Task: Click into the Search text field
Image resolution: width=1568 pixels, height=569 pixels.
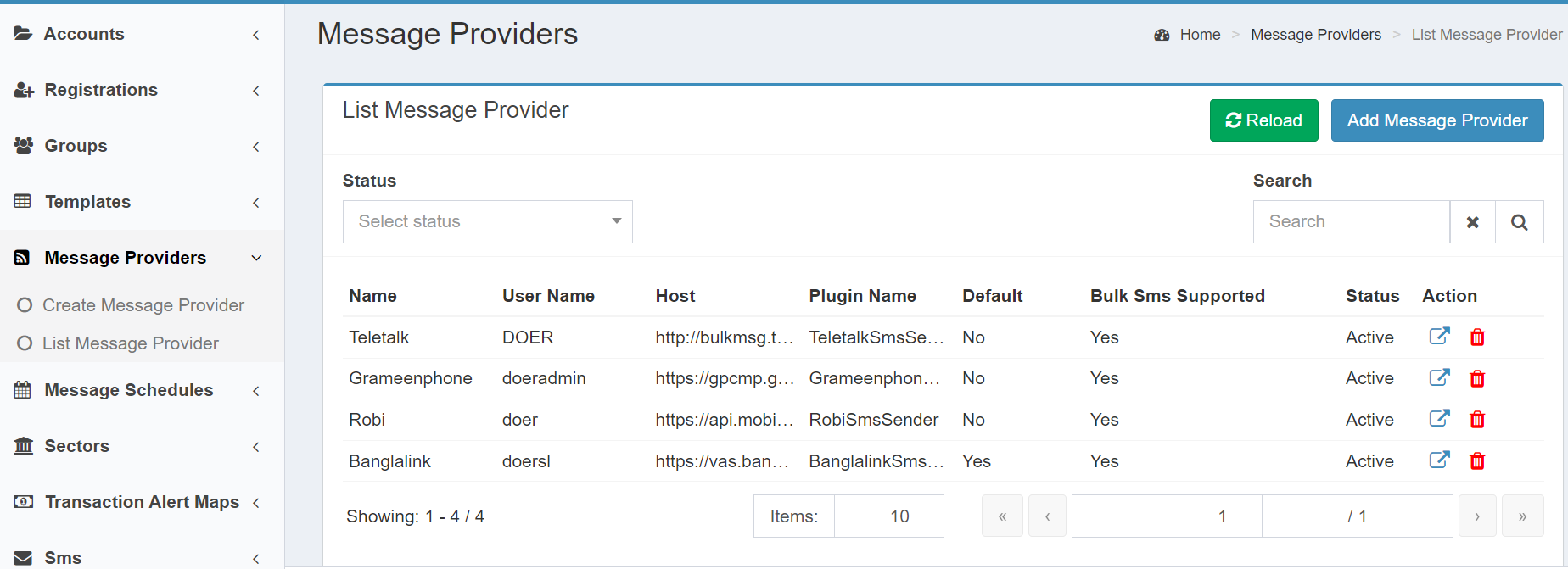Action: tap(1352, 222)
